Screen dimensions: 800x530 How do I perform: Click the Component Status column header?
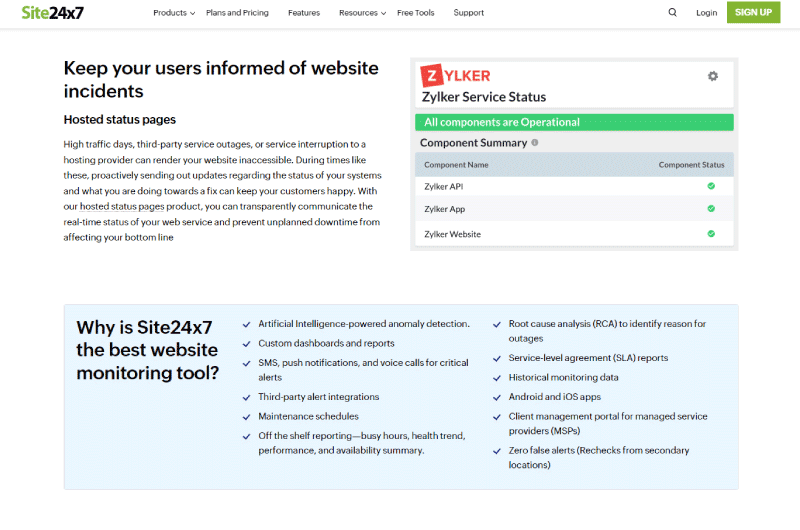tap(691, 165)
